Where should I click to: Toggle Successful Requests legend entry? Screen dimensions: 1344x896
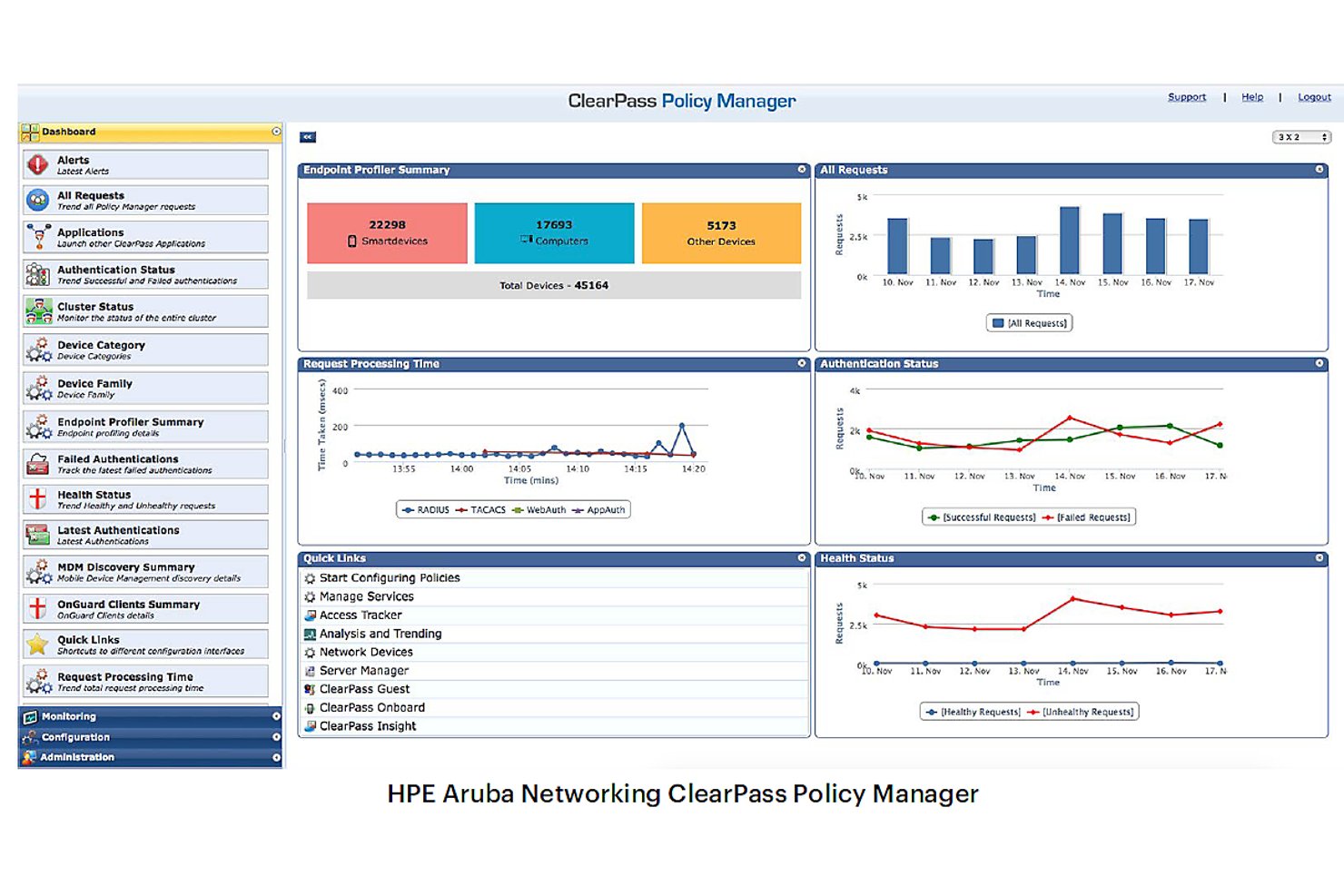click(x=982, y=517)
